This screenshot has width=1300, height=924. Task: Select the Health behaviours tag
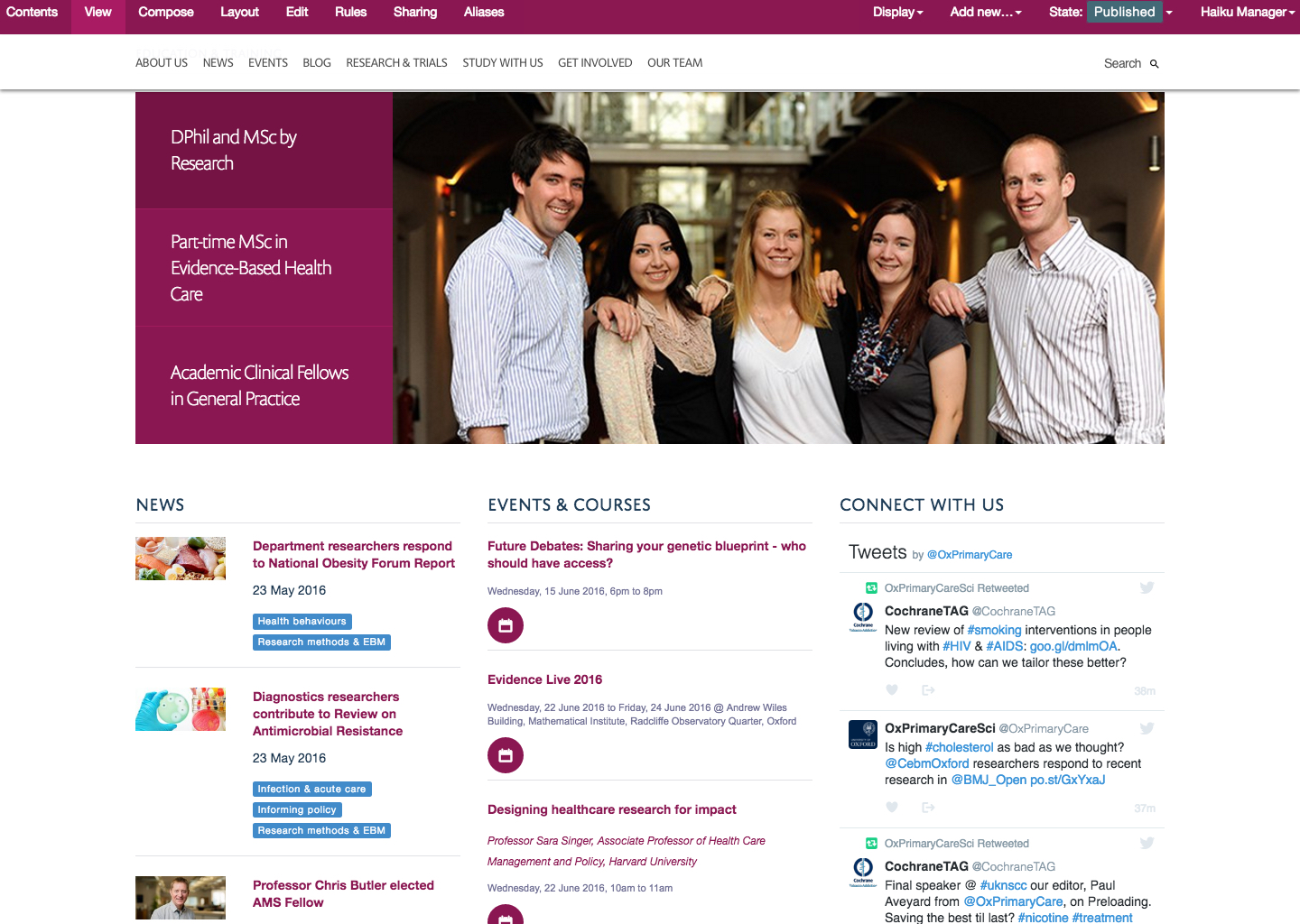pyautogui.click(x=302, y=622)
